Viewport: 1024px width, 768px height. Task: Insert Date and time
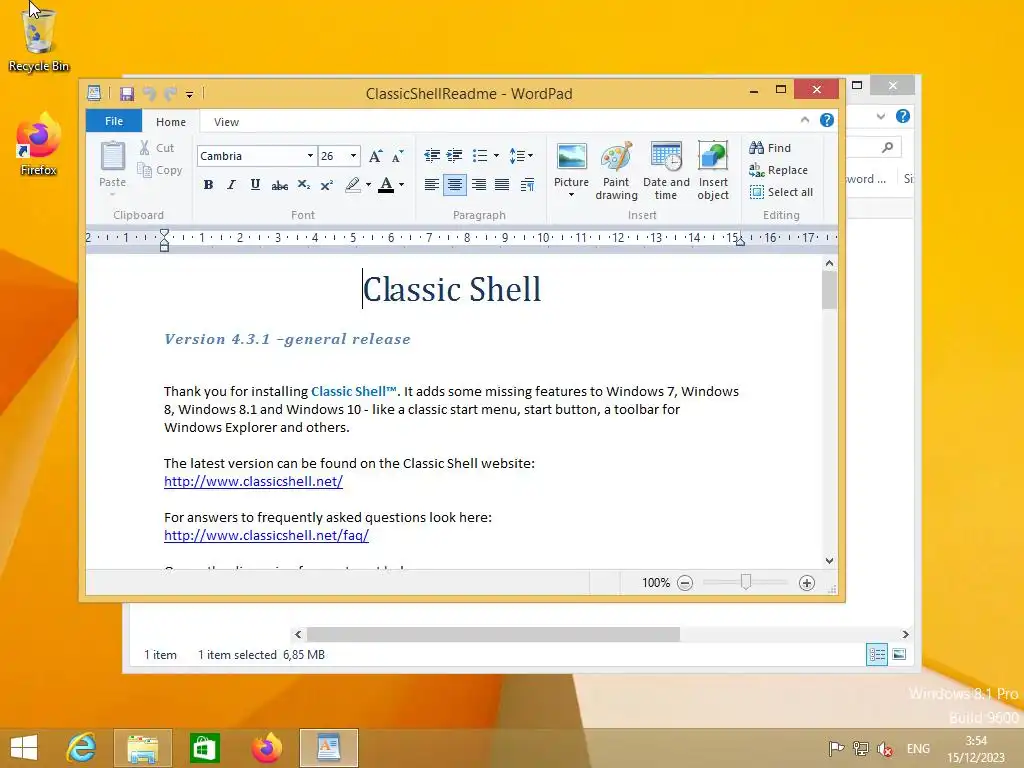(x=666, y=170)
